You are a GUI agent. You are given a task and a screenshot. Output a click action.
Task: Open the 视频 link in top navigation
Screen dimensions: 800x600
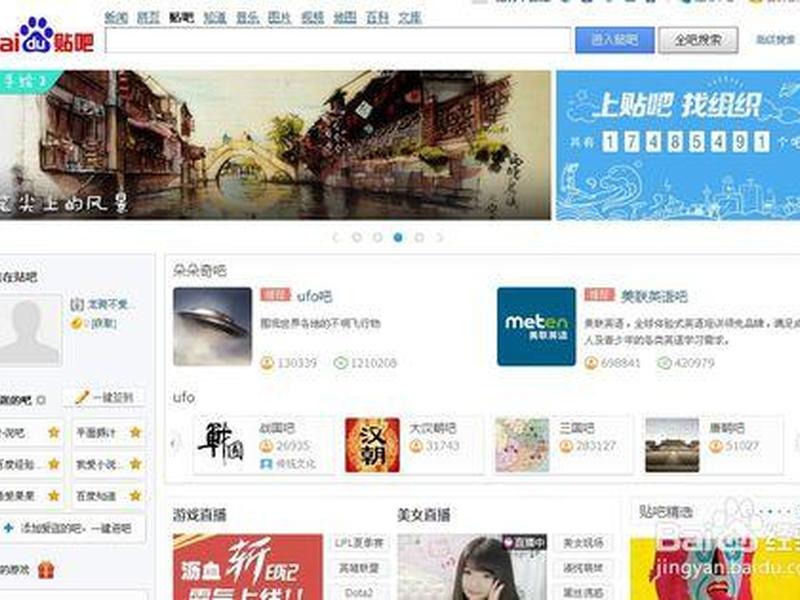[312, 18]
